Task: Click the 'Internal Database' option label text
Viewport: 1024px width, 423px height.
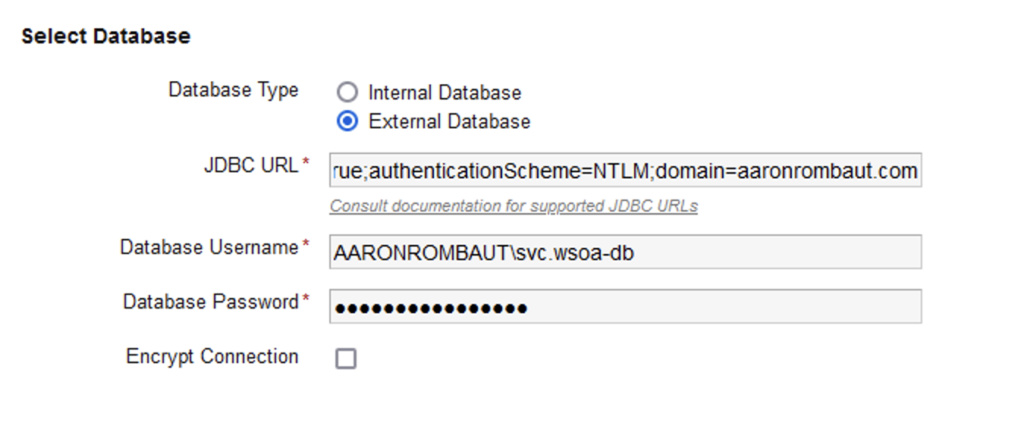Action: tap(444, 93)
